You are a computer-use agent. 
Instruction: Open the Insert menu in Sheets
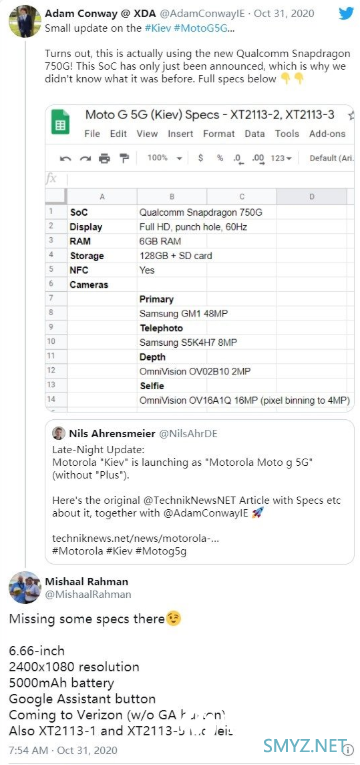click(x=180, y=134)
